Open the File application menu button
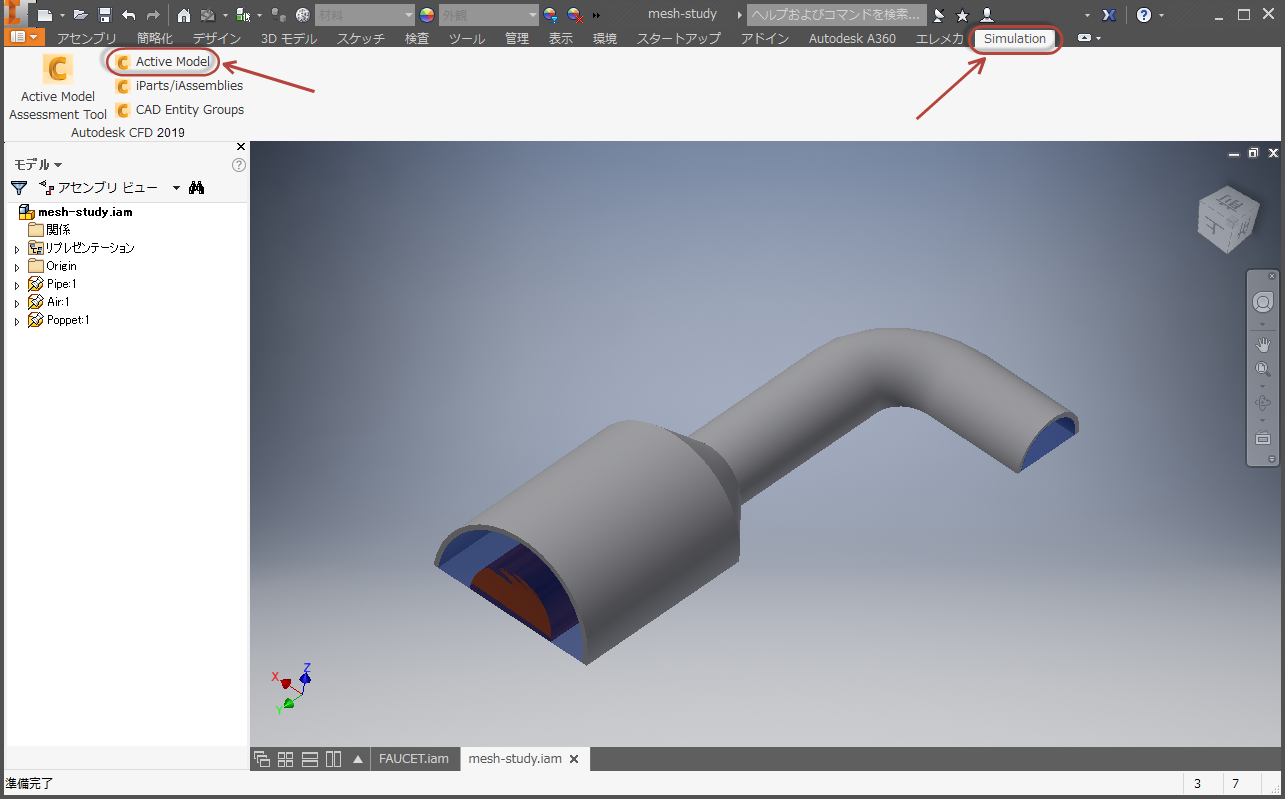 tap(25, 38)
